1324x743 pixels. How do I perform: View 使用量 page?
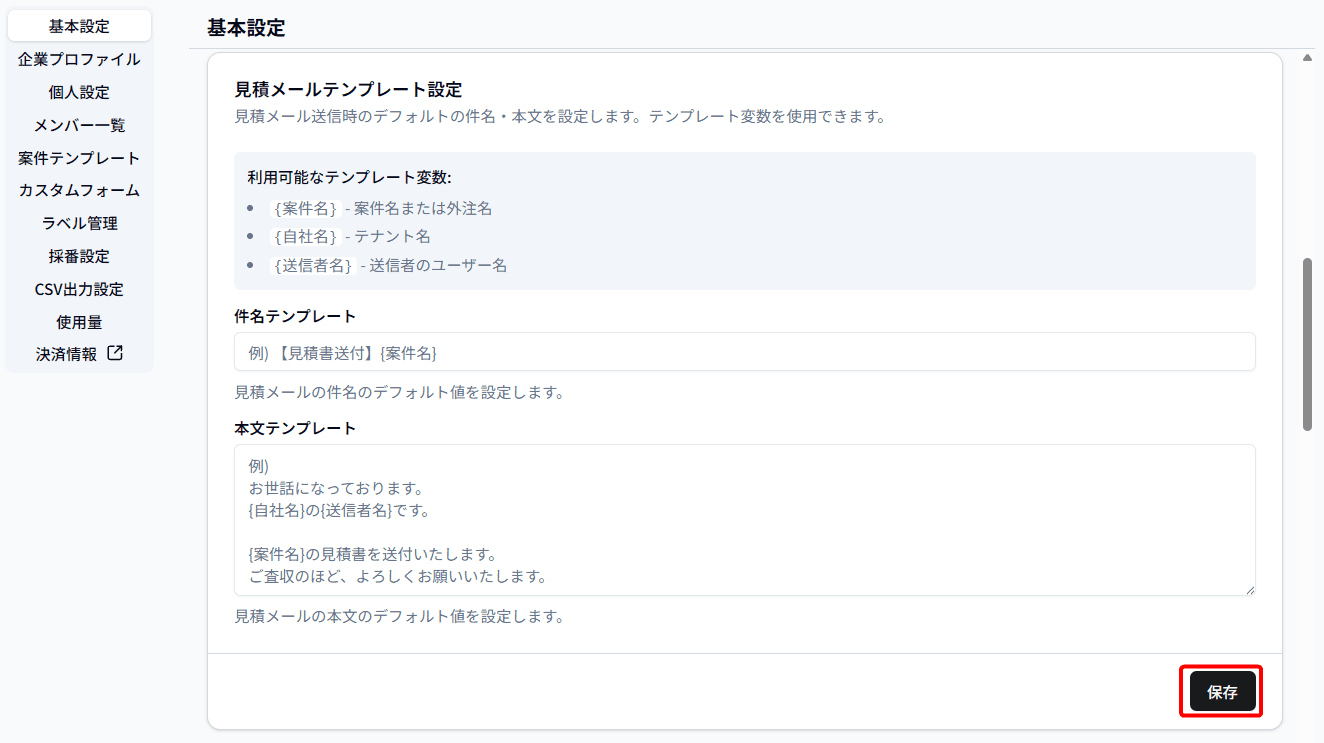coord(79,322)
